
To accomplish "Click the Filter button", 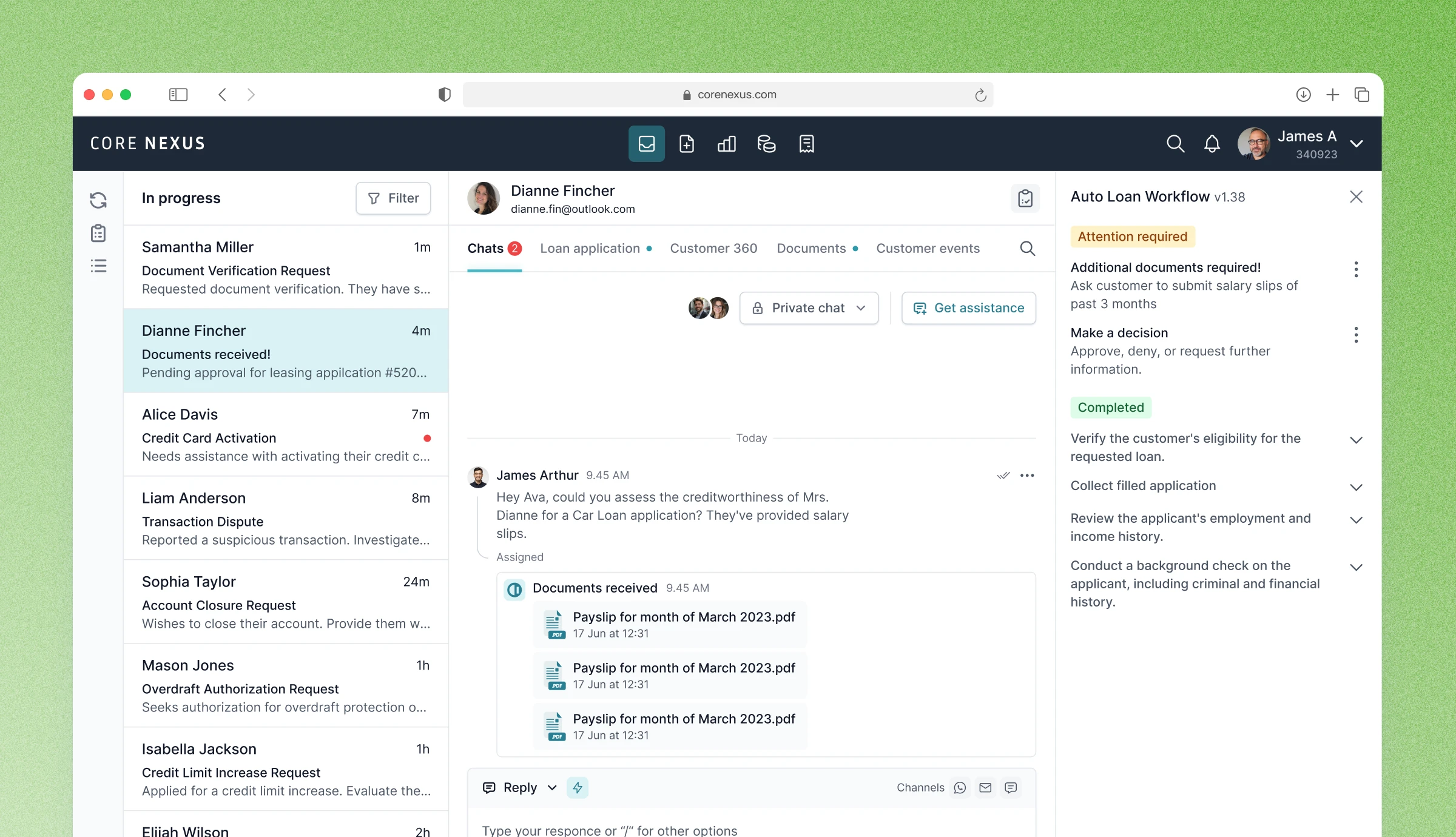I will (393, 198).
